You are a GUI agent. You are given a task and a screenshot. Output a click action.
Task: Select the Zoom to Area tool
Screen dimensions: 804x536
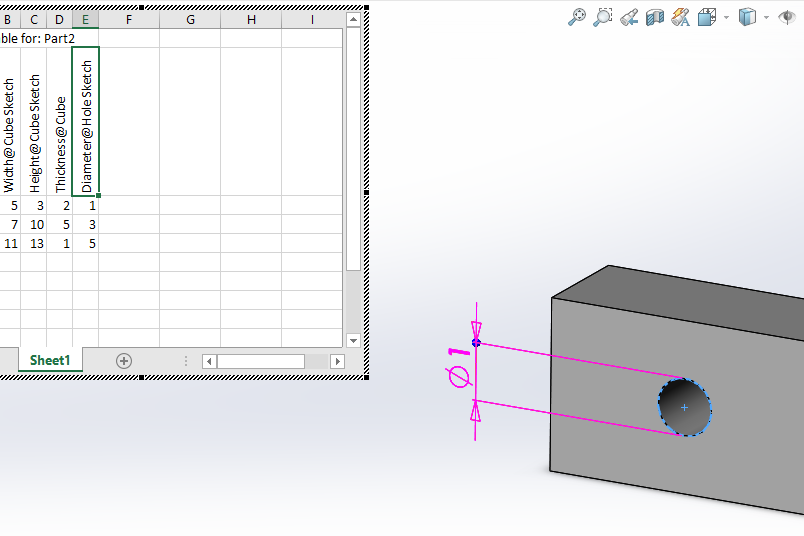[603, 17]
